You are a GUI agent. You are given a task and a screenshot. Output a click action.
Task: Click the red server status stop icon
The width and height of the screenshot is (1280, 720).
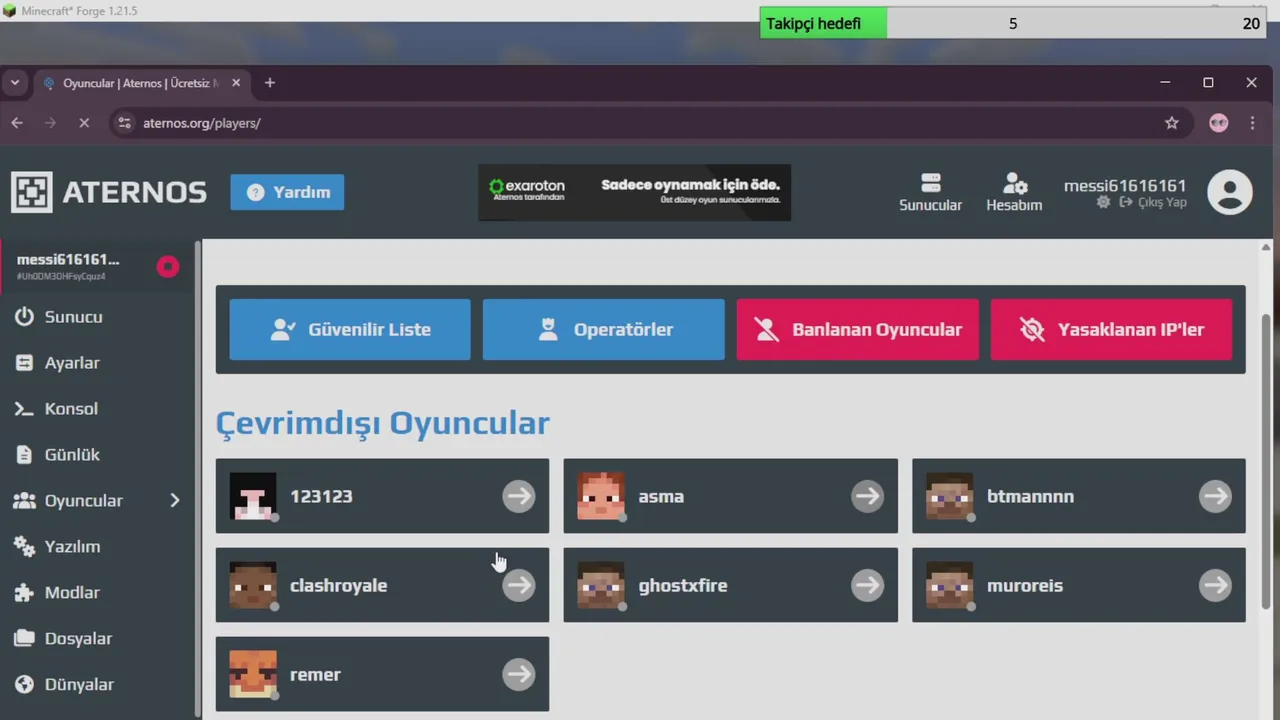167,266
